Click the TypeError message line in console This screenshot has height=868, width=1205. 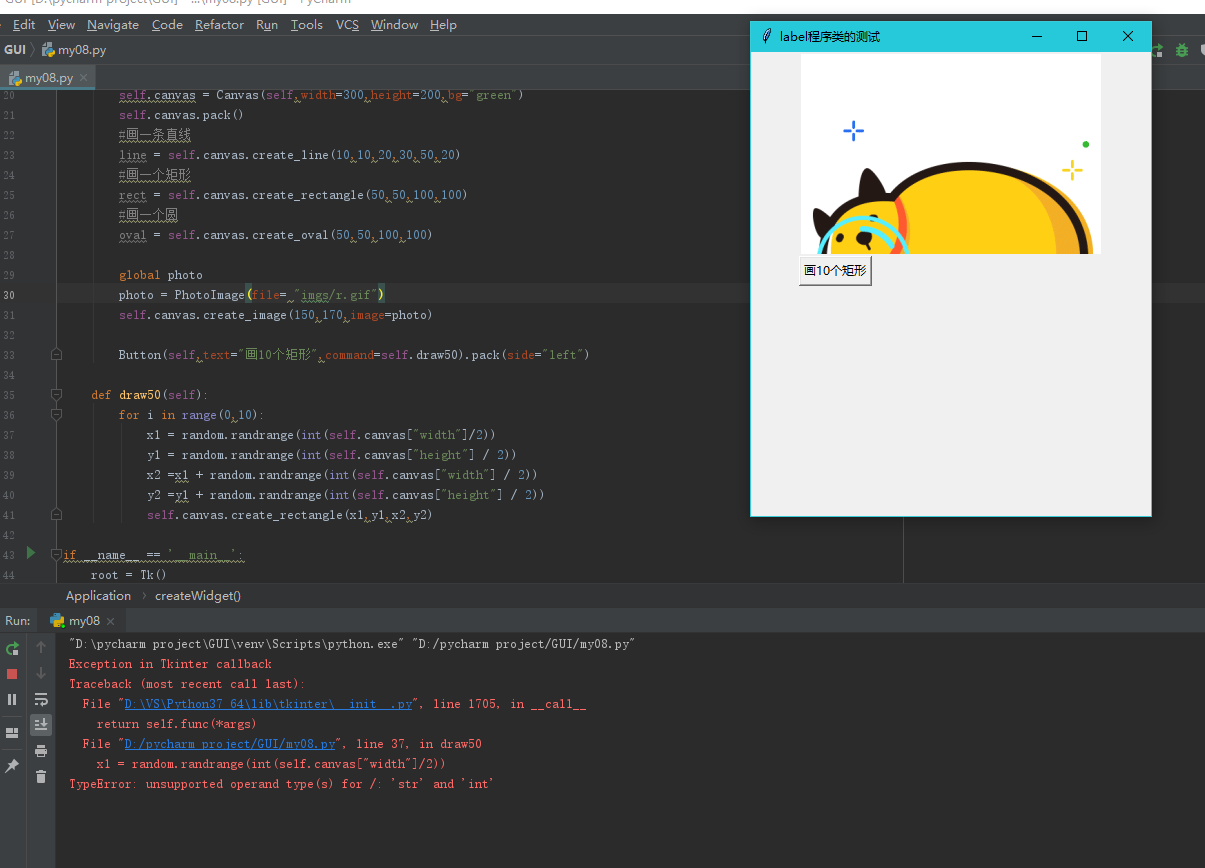coord(281,784)
